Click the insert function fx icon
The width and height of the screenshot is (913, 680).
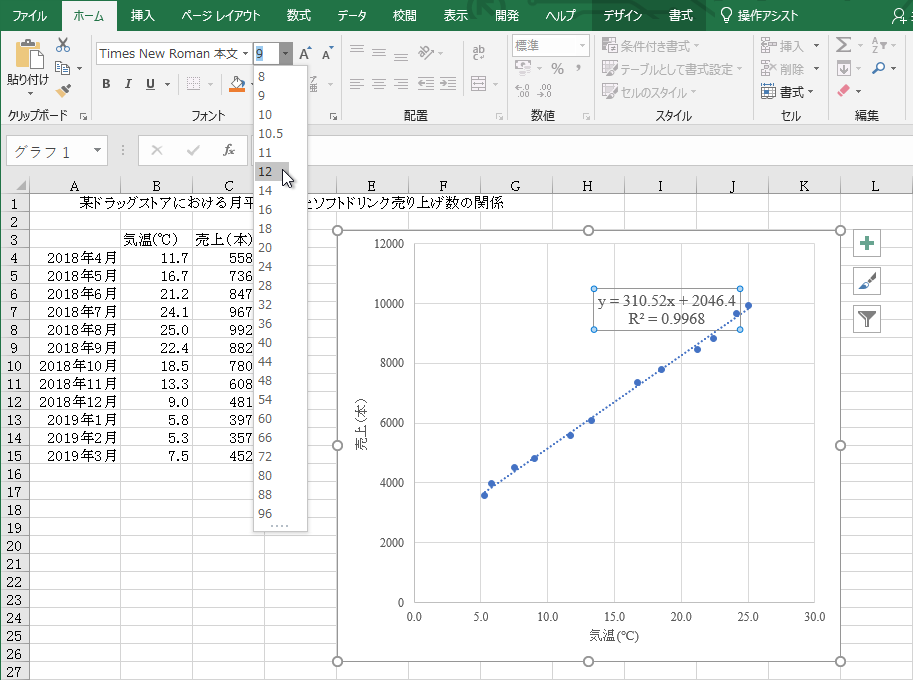point(229,151)
